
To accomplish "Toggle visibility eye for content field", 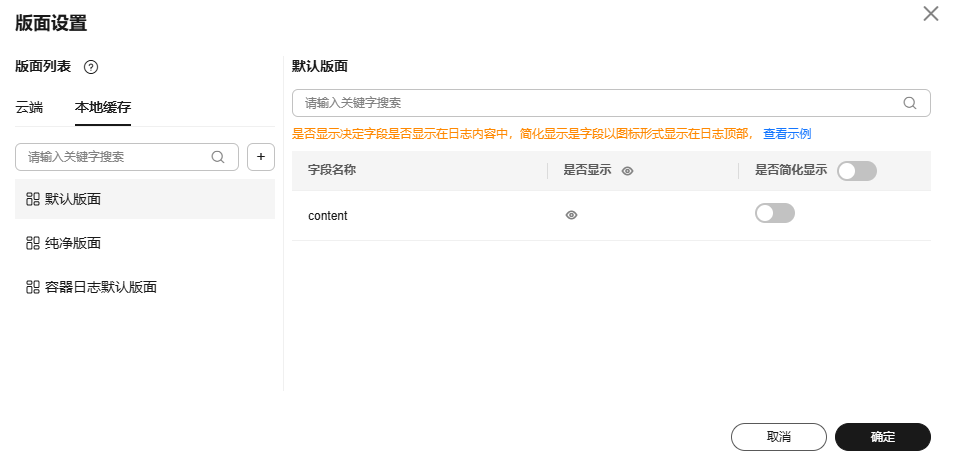I will (x=571, y=215).
